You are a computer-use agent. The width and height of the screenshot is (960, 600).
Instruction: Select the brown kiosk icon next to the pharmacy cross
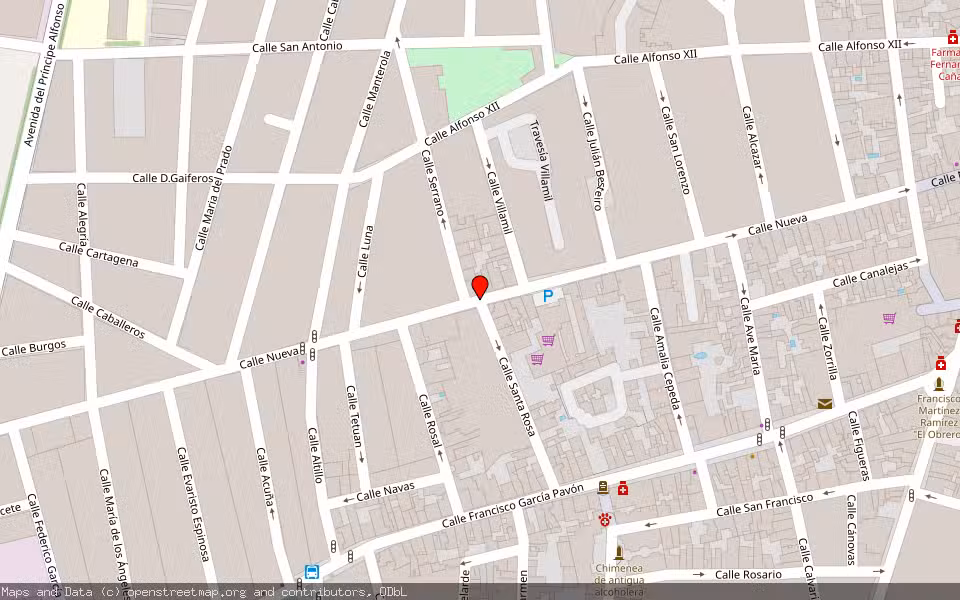(602, 487)
